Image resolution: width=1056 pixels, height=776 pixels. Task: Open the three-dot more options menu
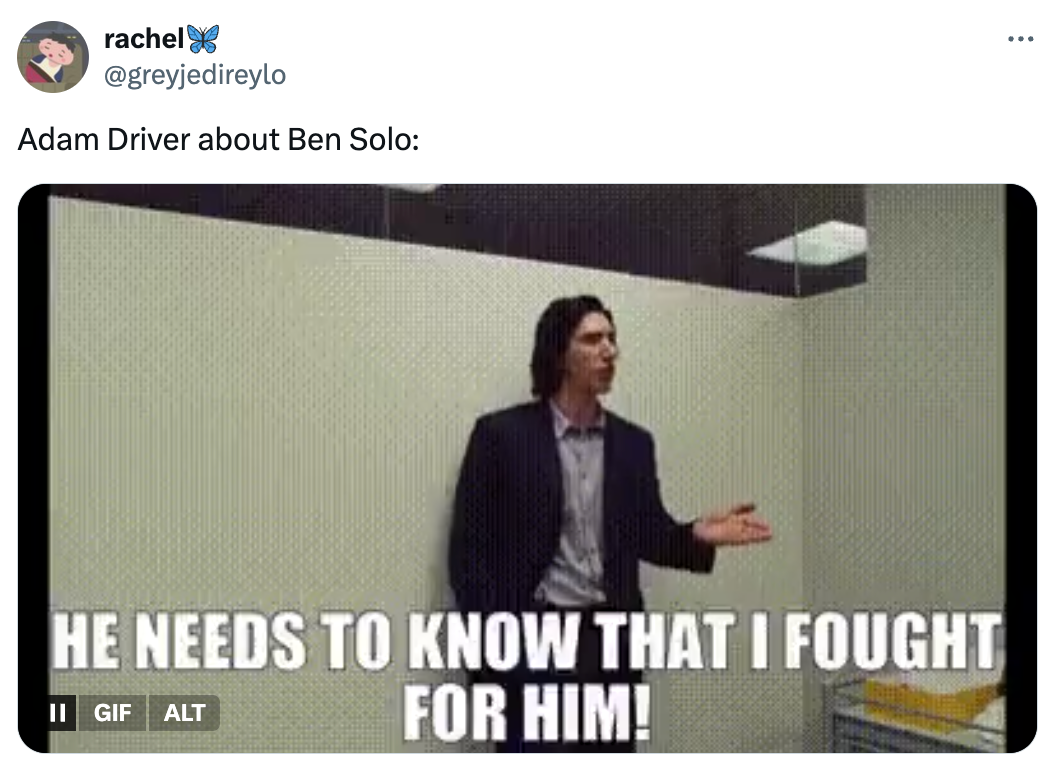[x=1020, y=39]
